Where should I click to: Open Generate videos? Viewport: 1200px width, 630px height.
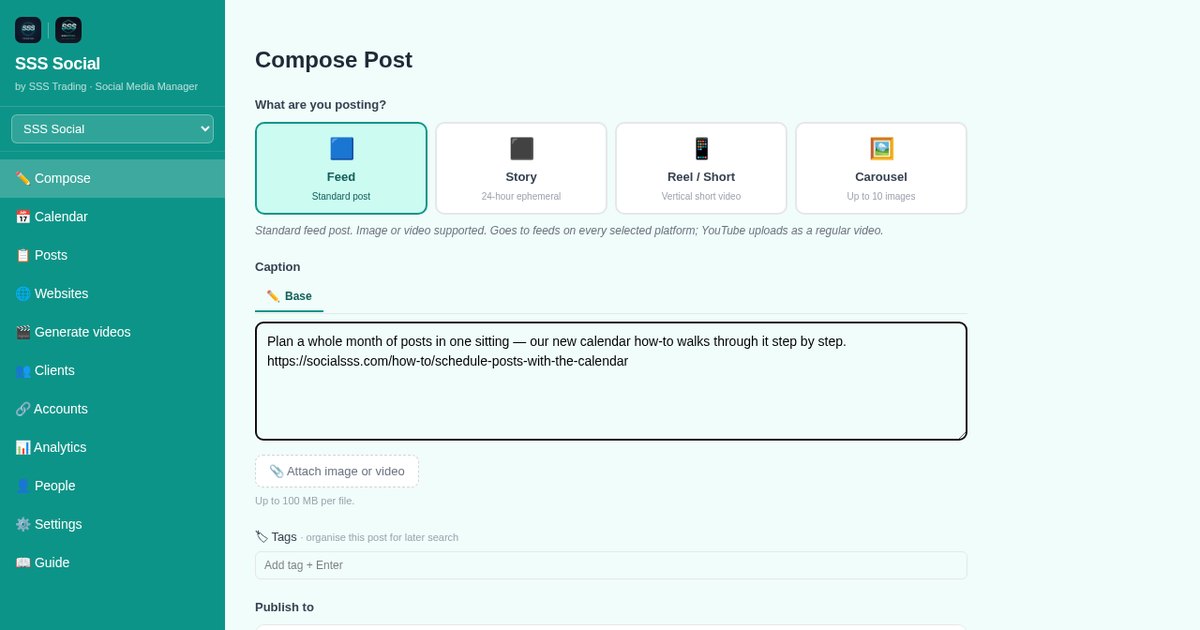(x=112, y=332)
